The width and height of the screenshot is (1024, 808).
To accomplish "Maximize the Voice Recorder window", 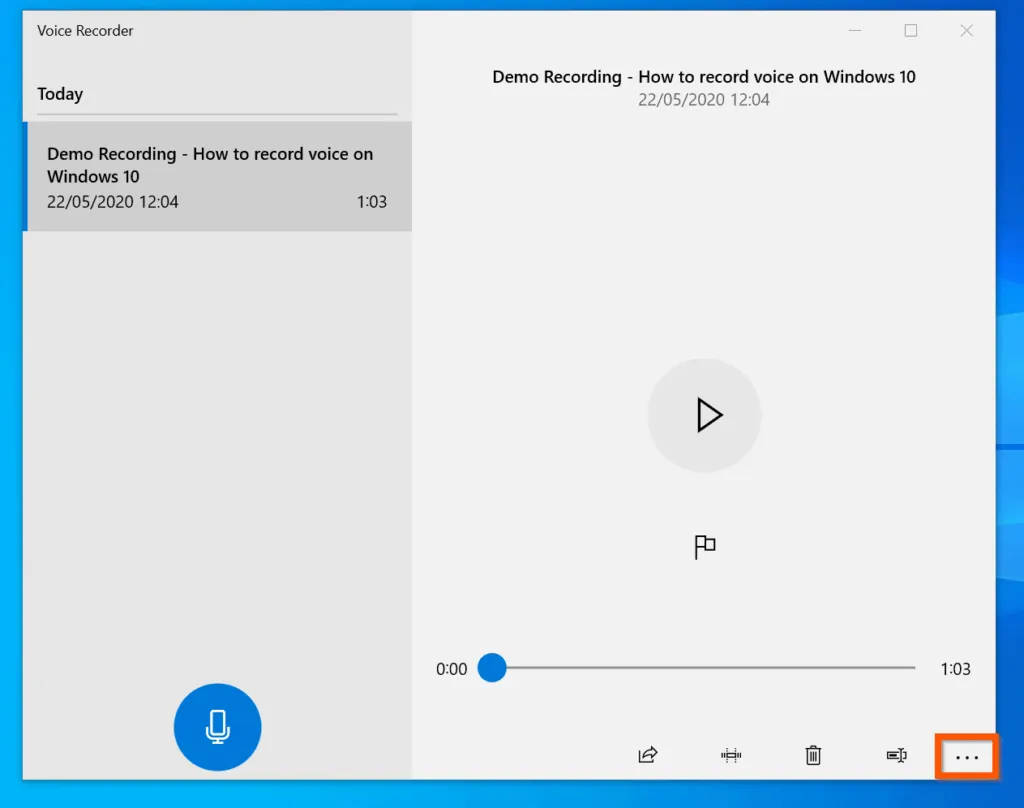I will [x=911, y=30].
